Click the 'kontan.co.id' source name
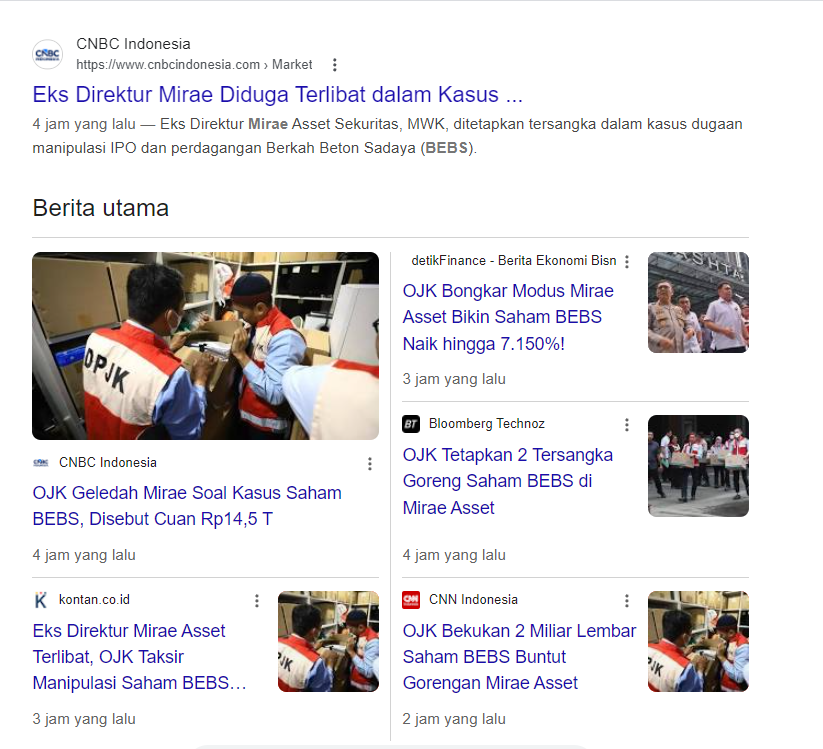The height and width of the screenshot is (749, 823). click(94, 599)
